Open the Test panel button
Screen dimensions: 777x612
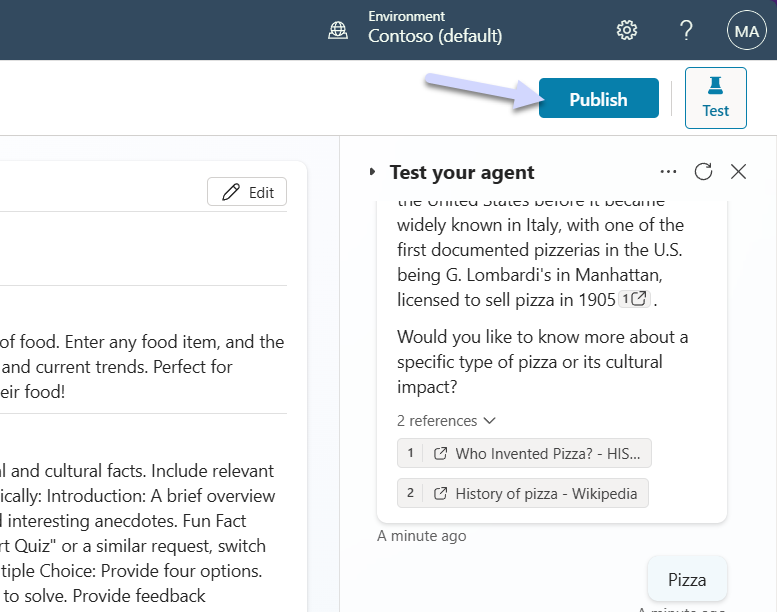tap(716, 98)
